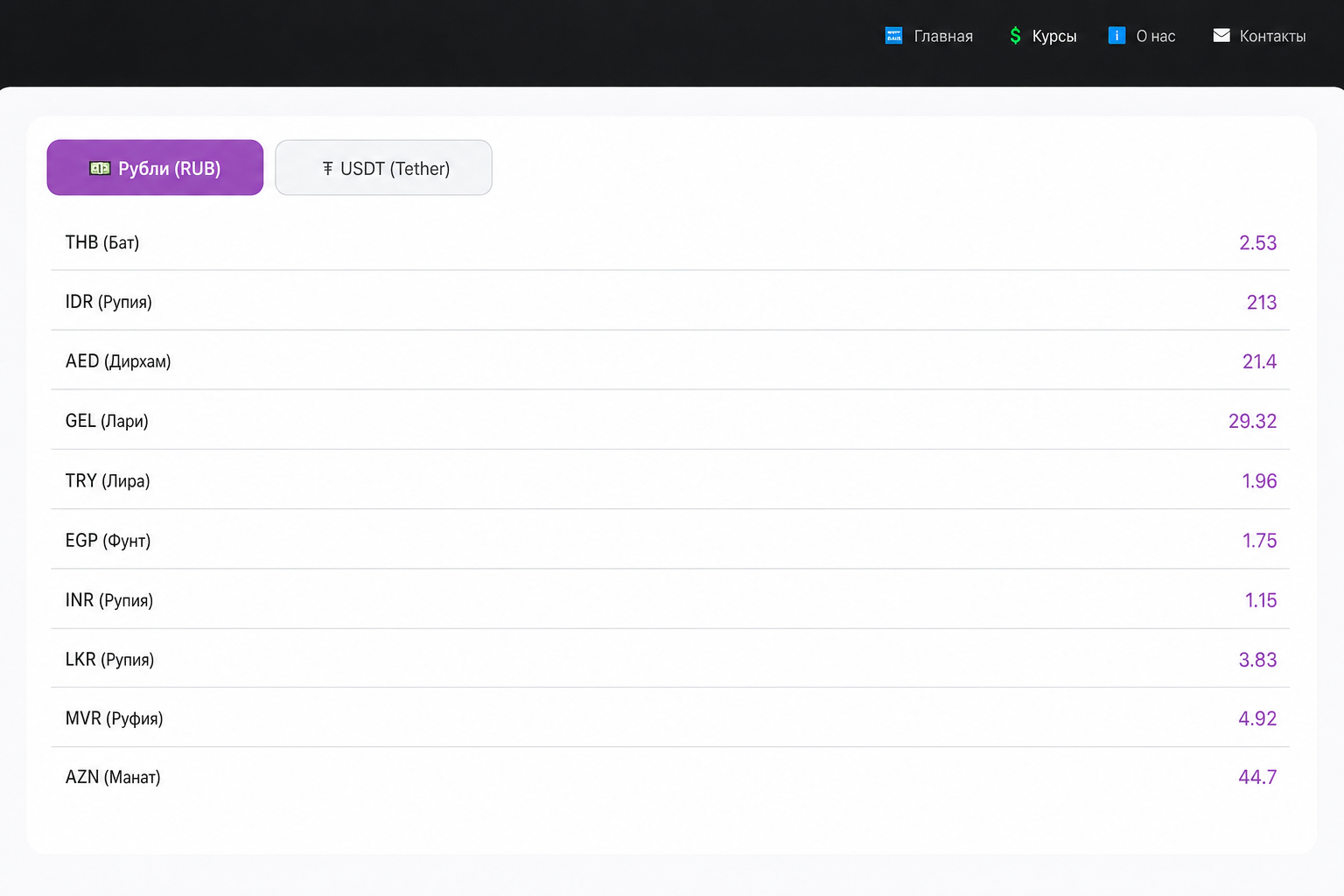Click the GEL (Лари) row label
Viewport: 1344px width, 896px height.
pos(107,421)
